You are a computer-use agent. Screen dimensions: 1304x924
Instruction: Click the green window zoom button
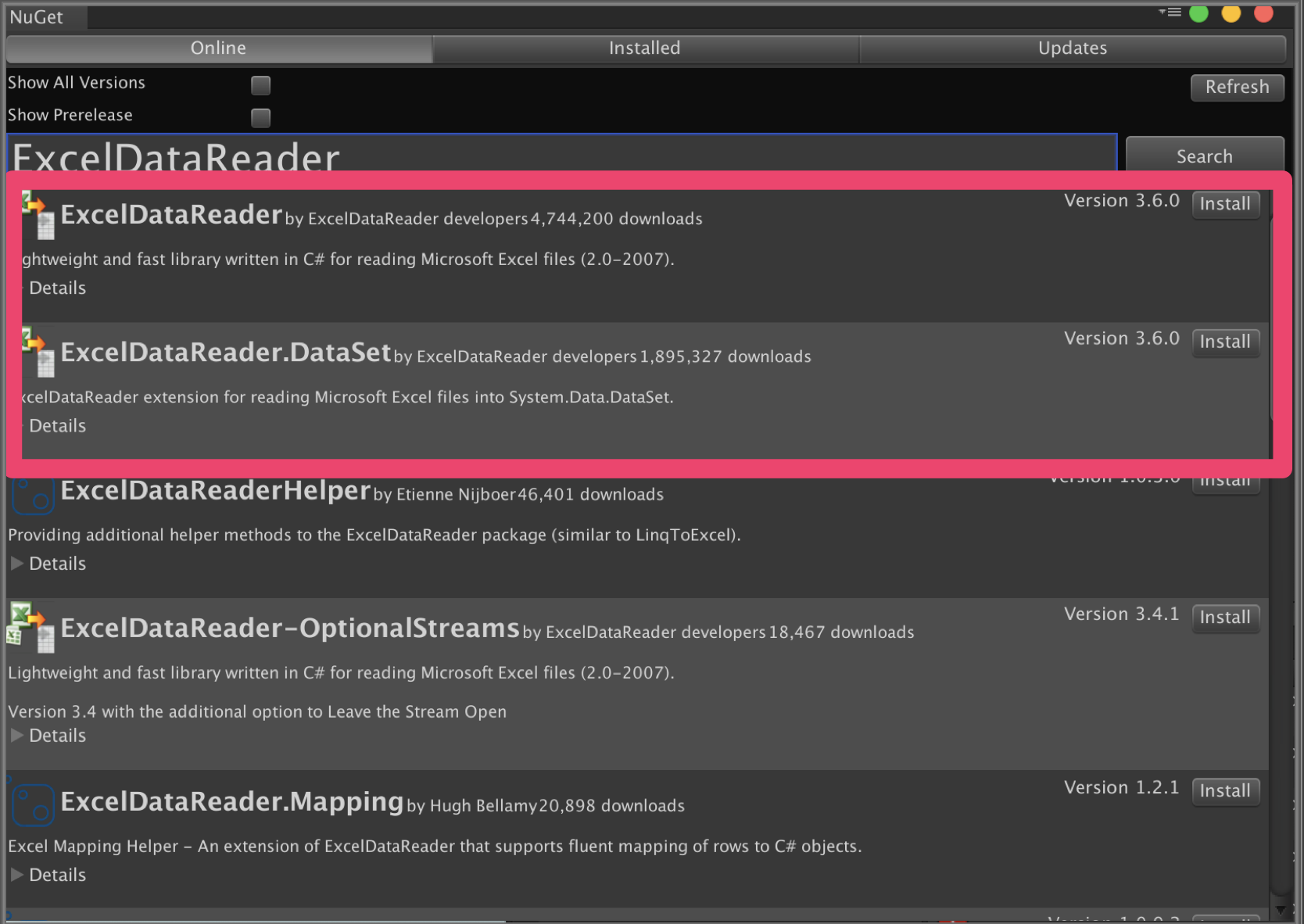pyautogui.click(x=1198, y=13)
